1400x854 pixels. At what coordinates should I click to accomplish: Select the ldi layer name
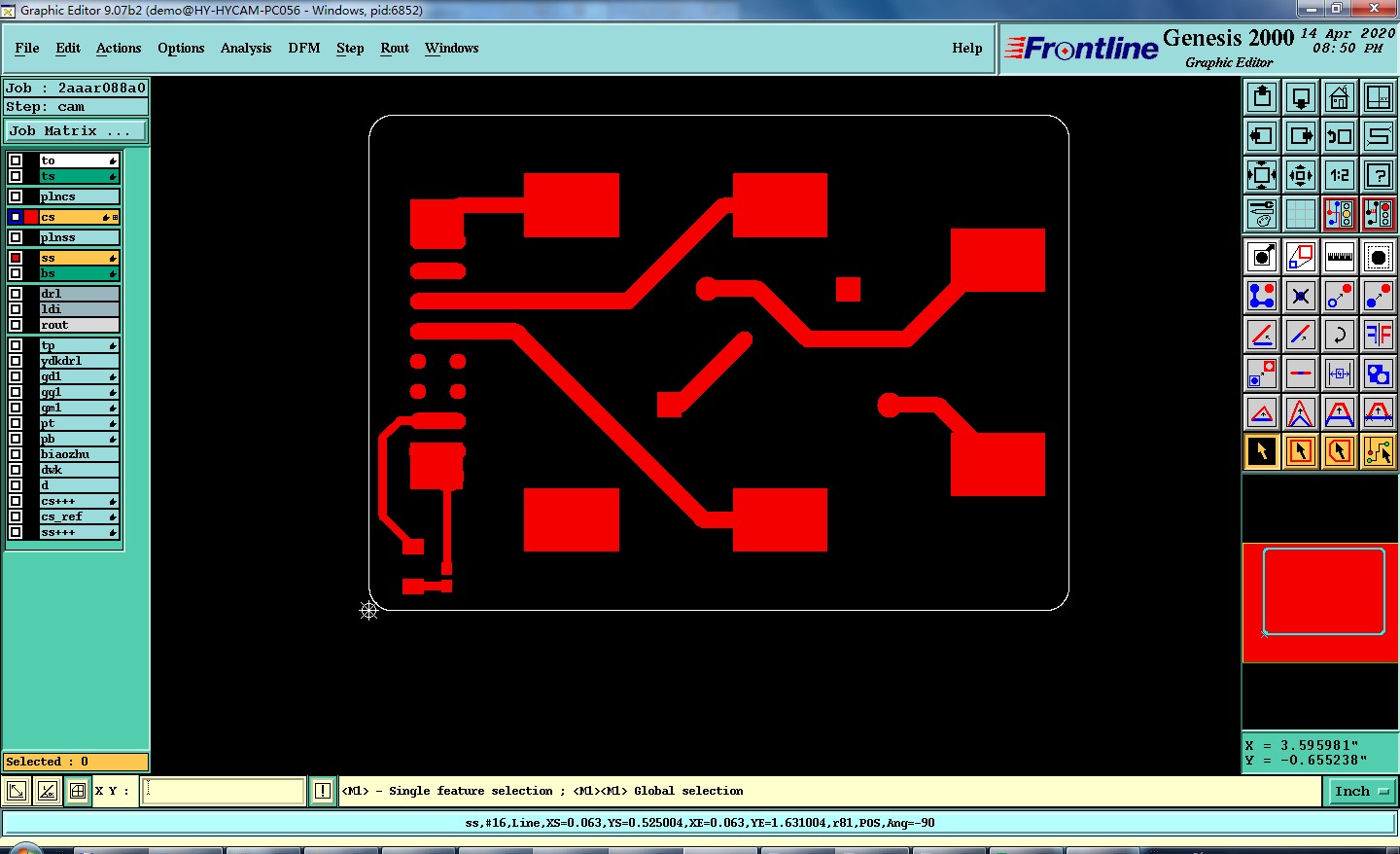[79, 308]
